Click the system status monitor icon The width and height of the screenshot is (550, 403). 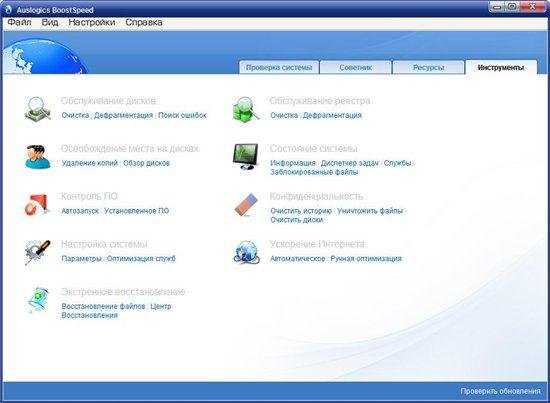click(x=246, y=157)
